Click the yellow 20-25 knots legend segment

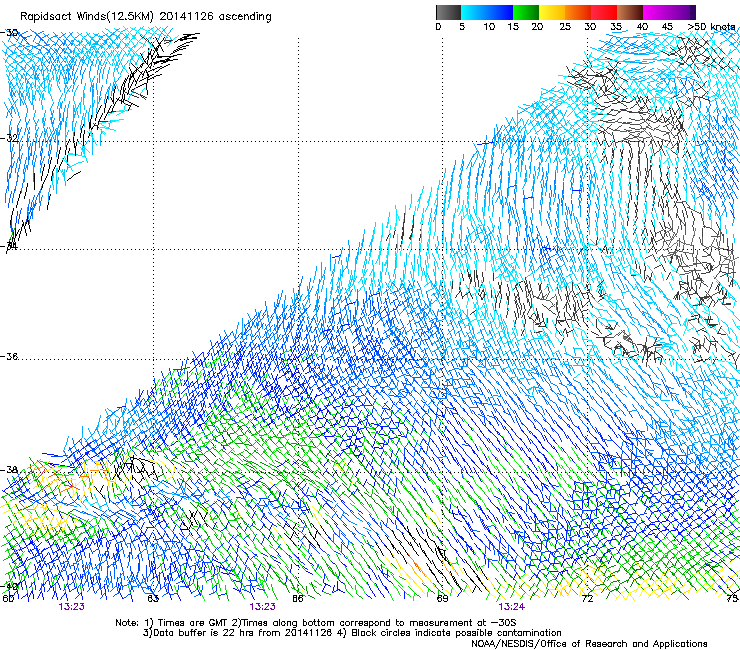pyautogui.click(x=552, y=12)
